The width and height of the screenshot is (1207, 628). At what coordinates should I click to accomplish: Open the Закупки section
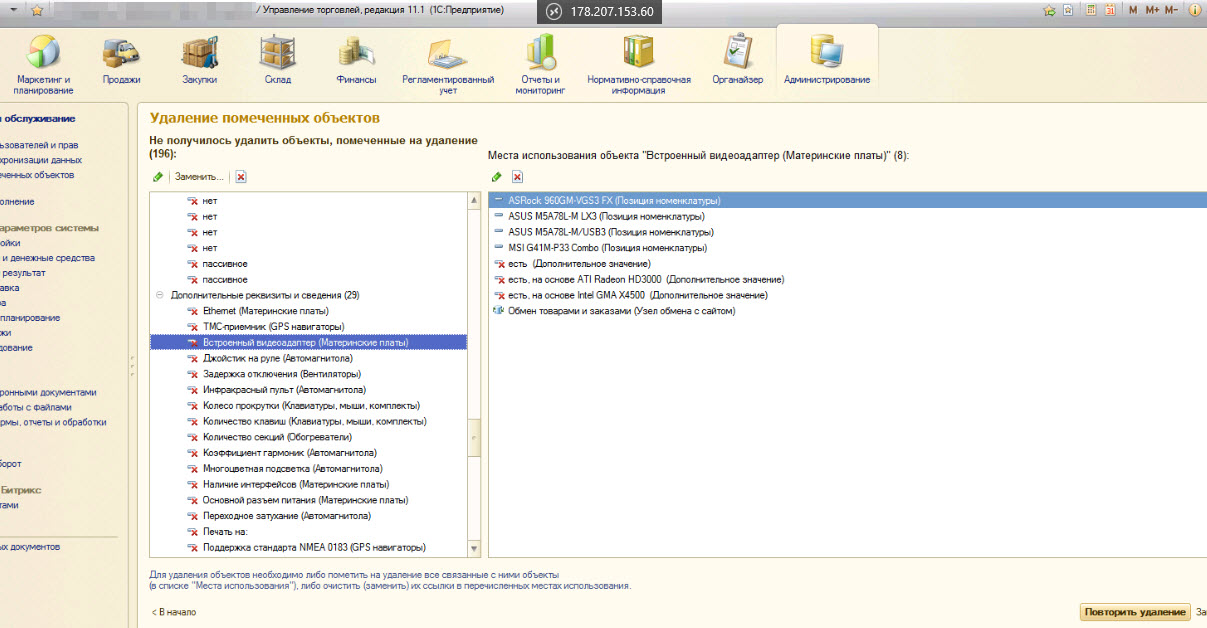pos(199,60)
